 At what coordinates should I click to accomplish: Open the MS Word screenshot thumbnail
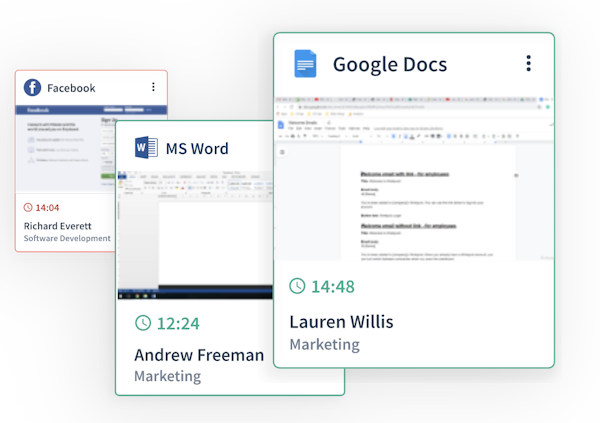tap(194, 235)
